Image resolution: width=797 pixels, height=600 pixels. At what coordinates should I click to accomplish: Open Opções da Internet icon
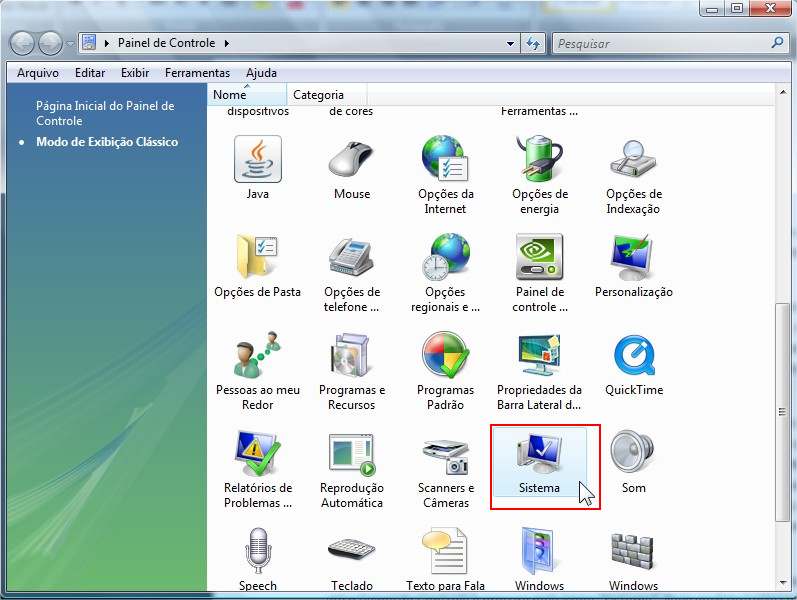(x=445, y=161)
